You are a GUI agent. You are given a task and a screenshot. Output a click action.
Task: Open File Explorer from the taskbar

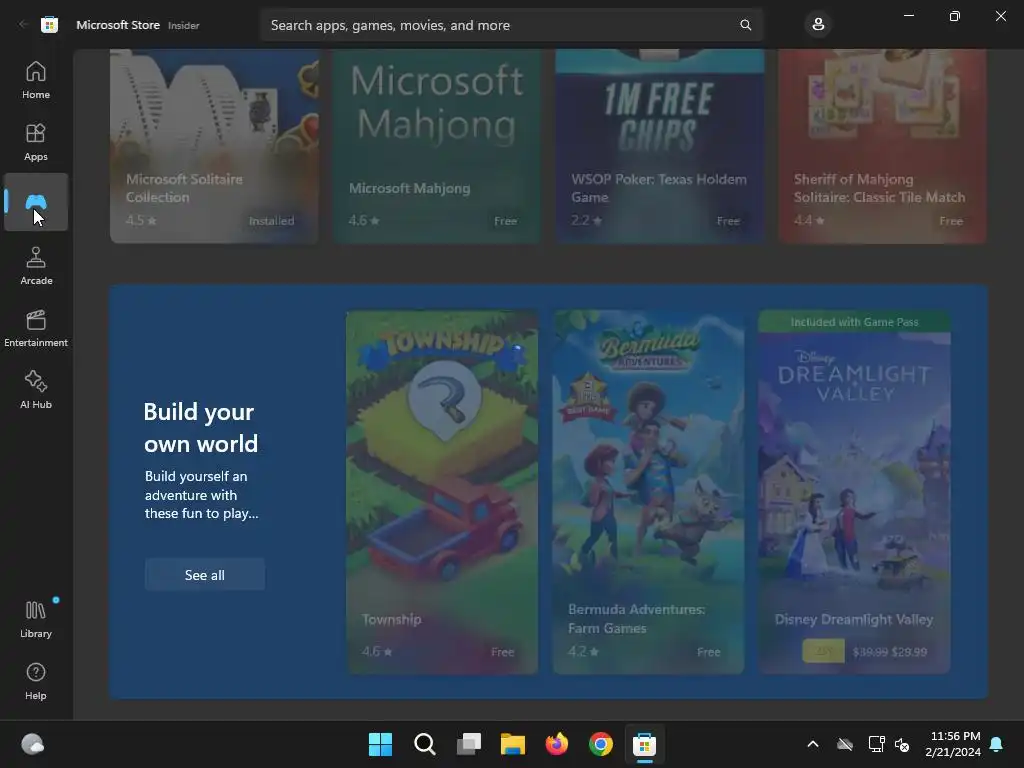[513, 744]
